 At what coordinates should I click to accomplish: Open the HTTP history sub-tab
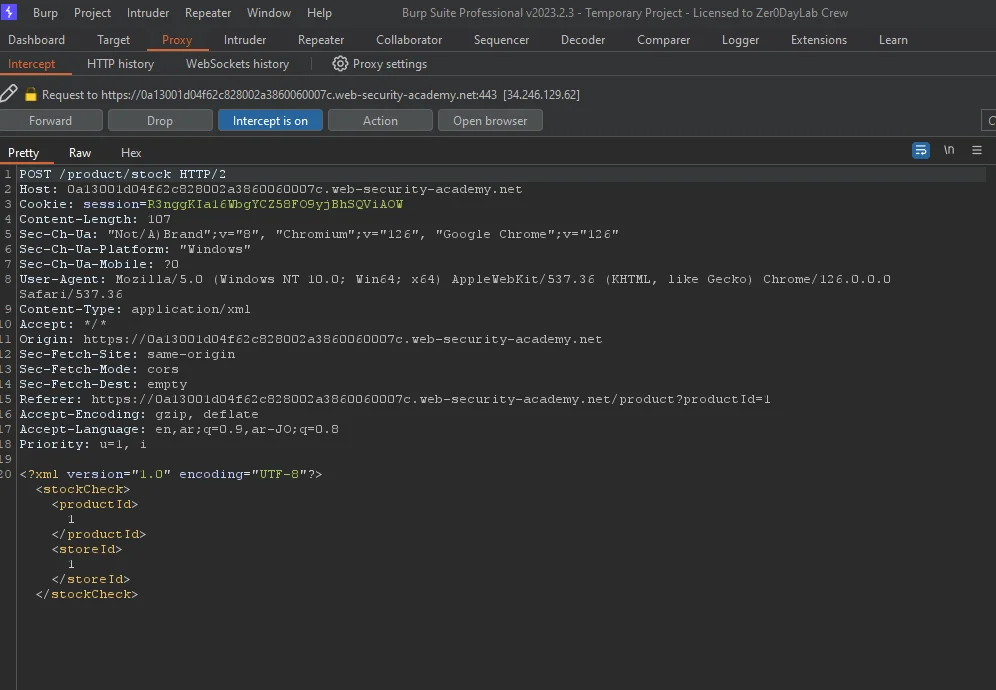click(x=120, y=64)
